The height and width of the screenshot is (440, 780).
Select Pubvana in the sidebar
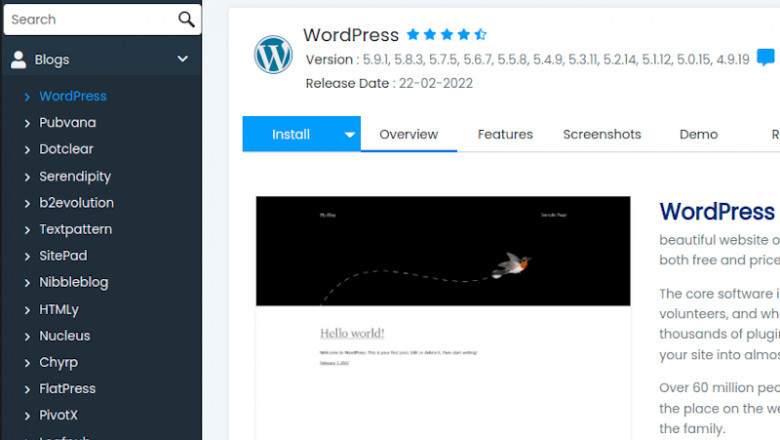[x=68, y=122]
